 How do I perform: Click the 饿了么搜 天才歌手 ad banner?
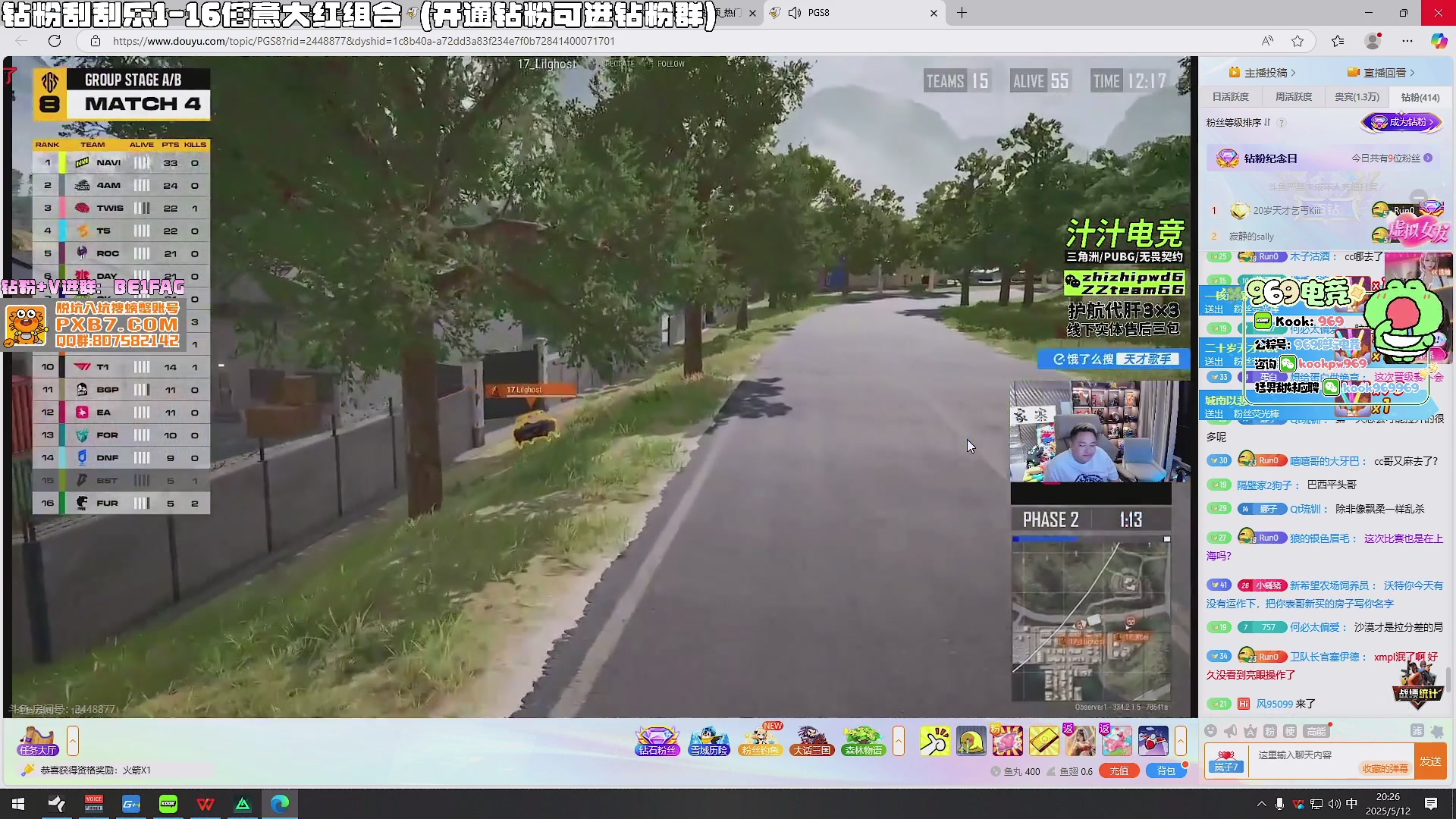(1112, 359)
